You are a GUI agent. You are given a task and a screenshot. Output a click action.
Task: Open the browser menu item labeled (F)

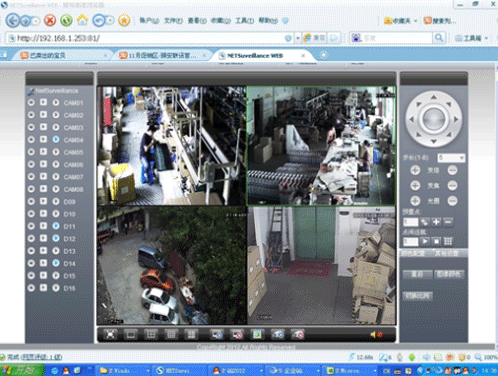[x=173, y=21]
